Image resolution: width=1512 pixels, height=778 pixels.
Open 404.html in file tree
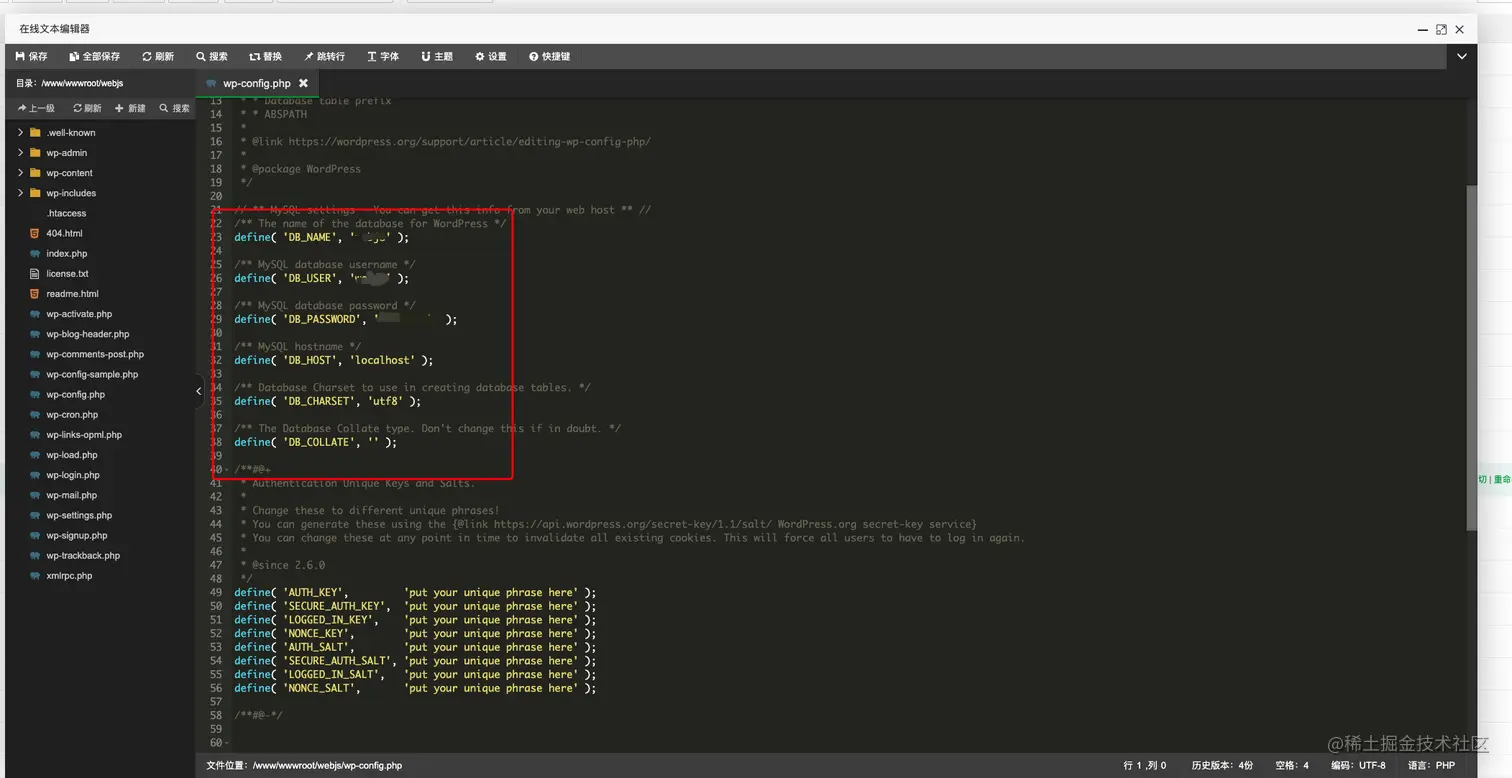(x=64, y=233)
